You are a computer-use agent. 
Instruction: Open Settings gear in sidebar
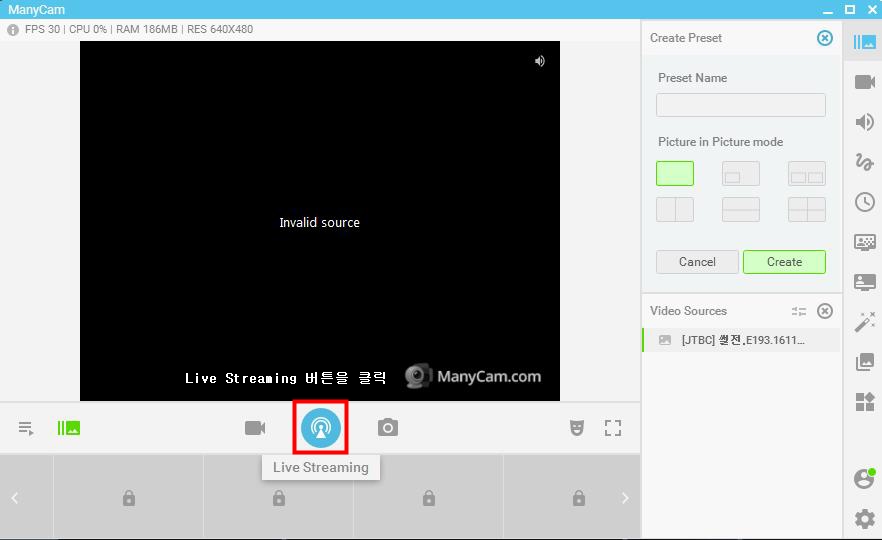pyautogui.click(x=865, y=518)
